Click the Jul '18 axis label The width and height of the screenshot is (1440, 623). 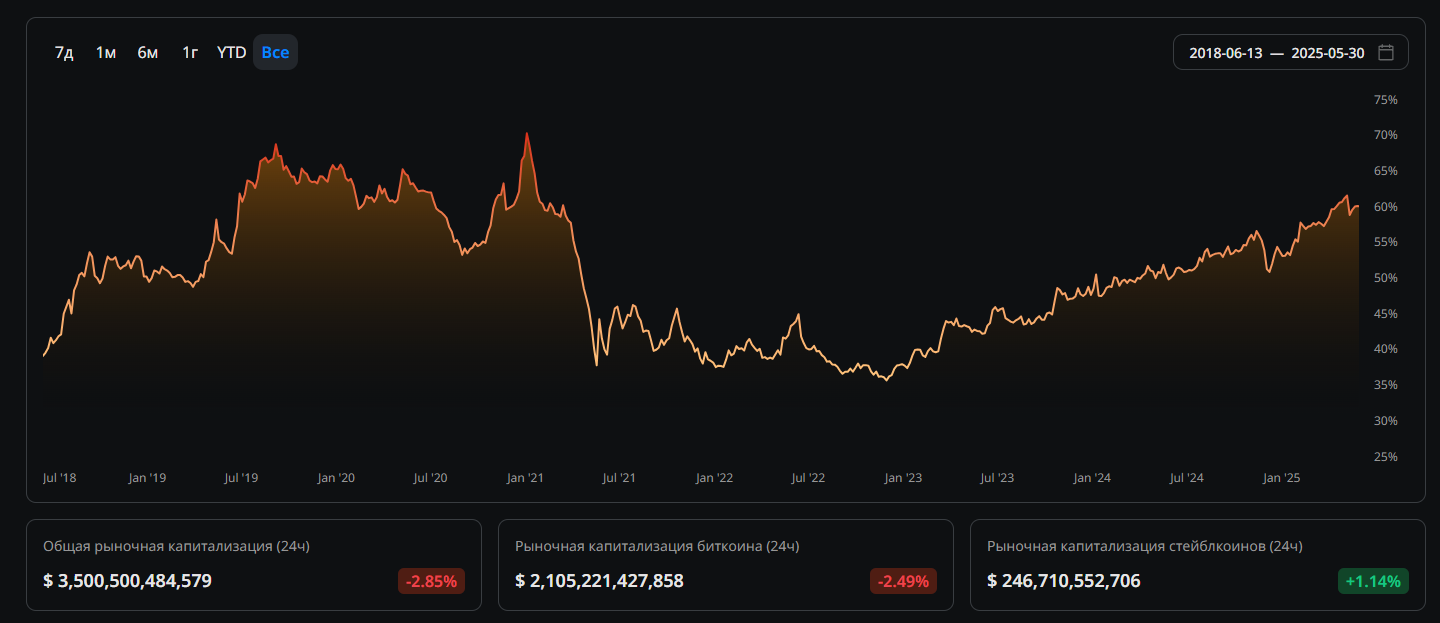59,478
